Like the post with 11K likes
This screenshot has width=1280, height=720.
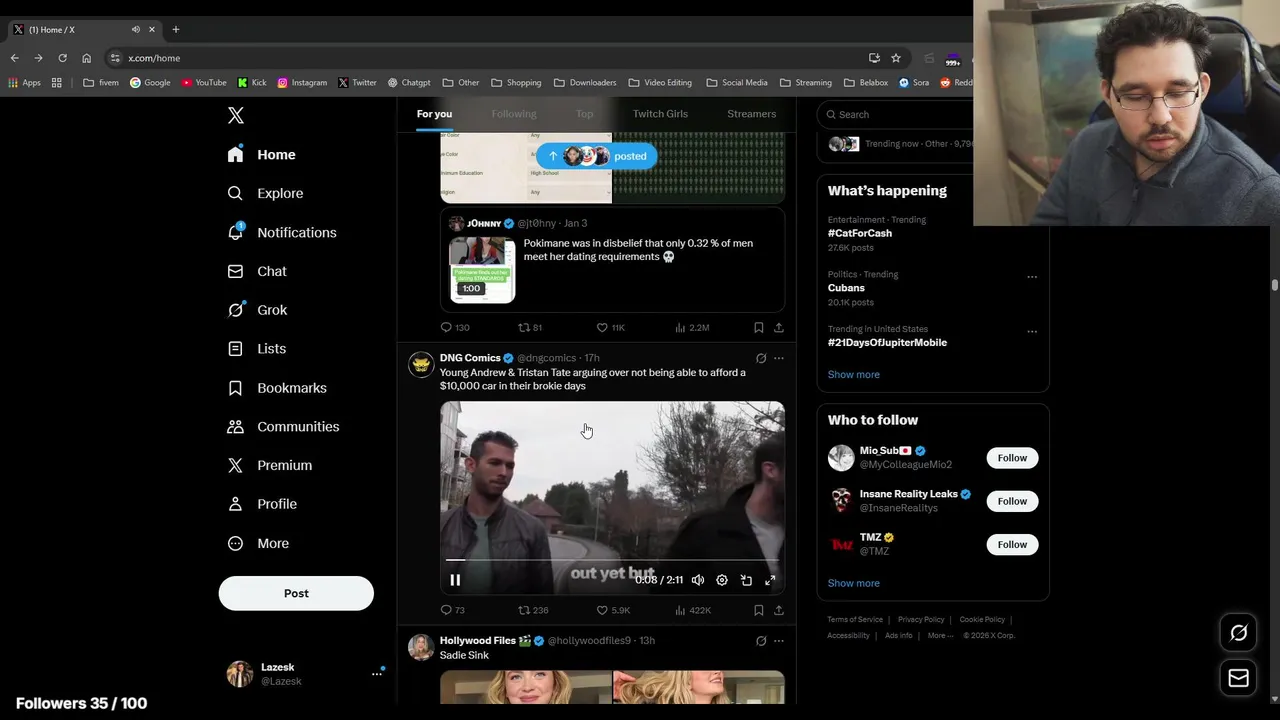(610, 327)
